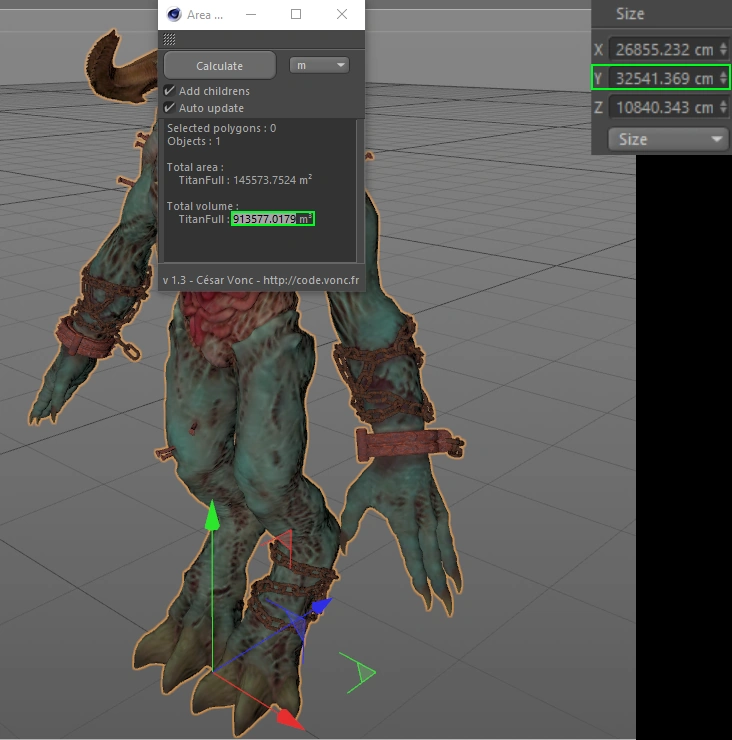Click the blue Z-axis arrow on gizmo
732x740 pixels.
click(x=320, y=606)
